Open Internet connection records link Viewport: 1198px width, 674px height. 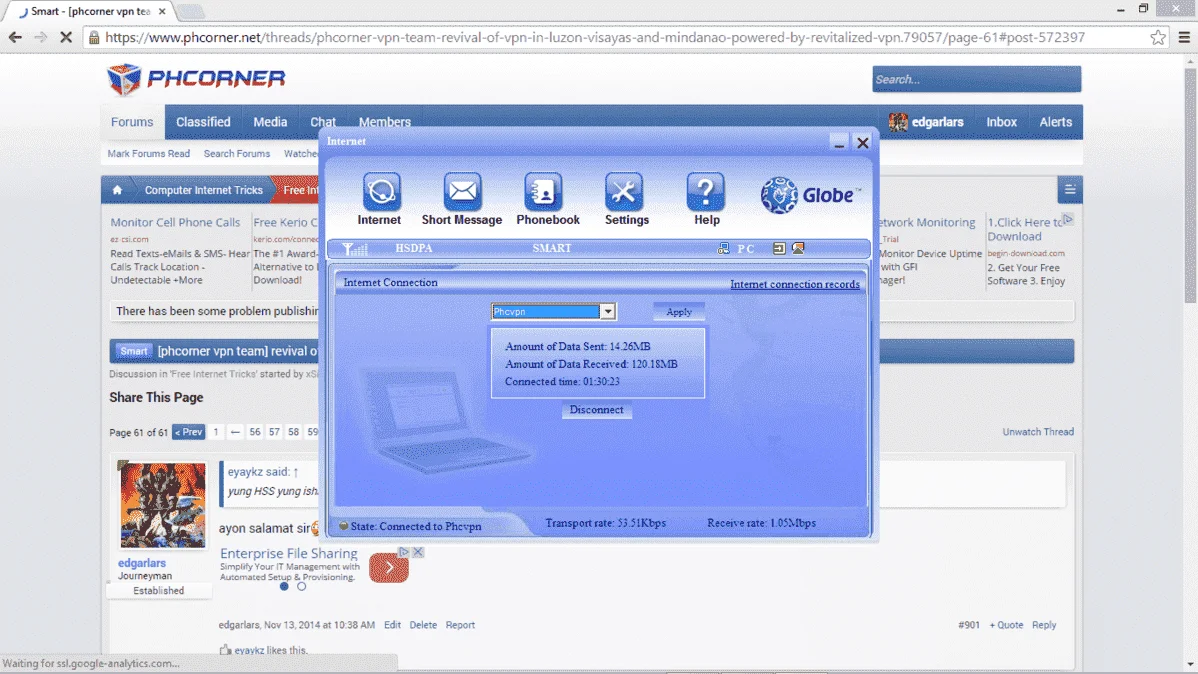[x=795, y=284]
